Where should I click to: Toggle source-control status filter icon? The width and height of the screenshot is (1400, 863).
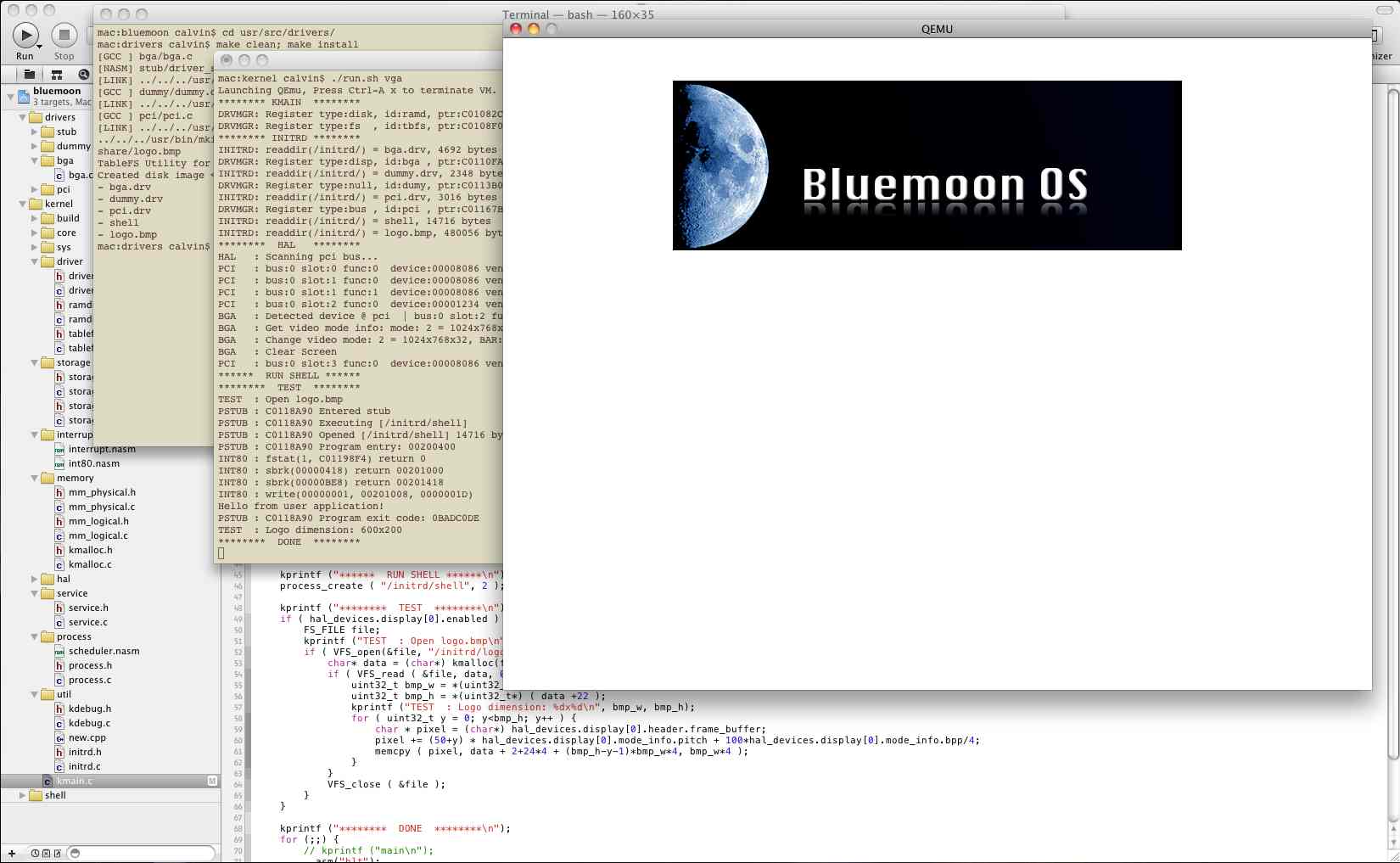(x=46, y=854)
